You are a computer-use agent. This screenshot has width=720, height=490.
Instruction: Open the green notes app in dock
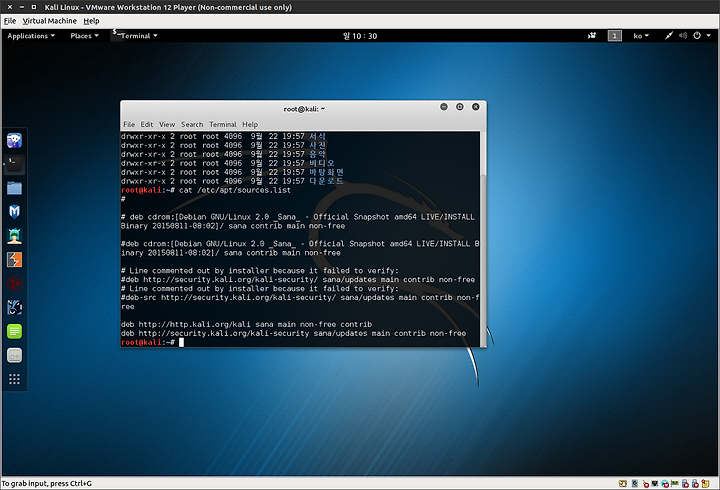point(14,331)
